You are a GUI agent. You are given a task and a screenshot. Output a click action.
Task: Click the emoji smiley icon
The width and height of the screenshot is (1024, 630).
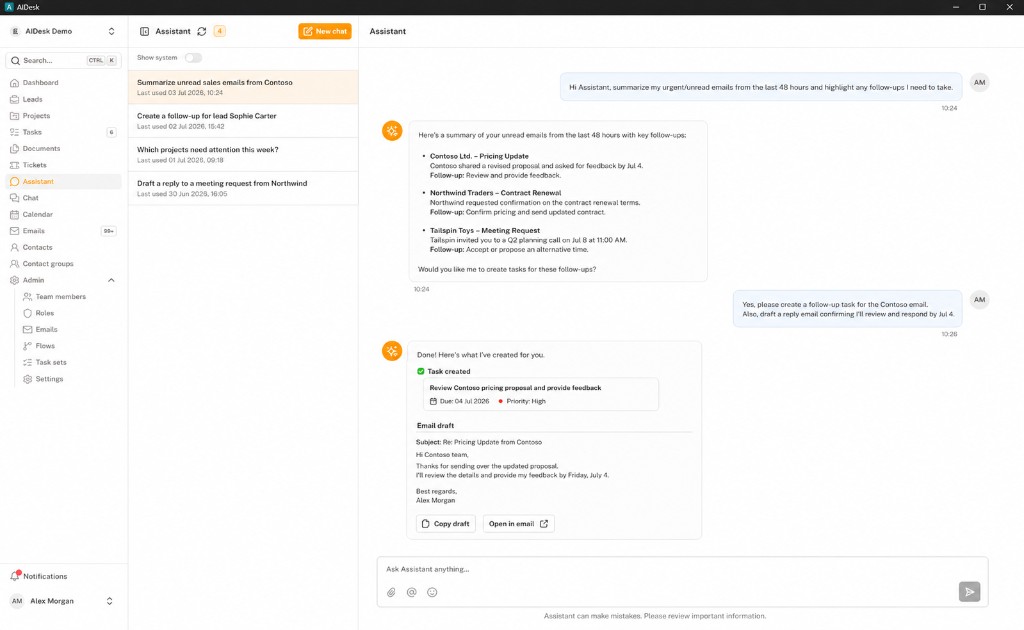[432, 592]
